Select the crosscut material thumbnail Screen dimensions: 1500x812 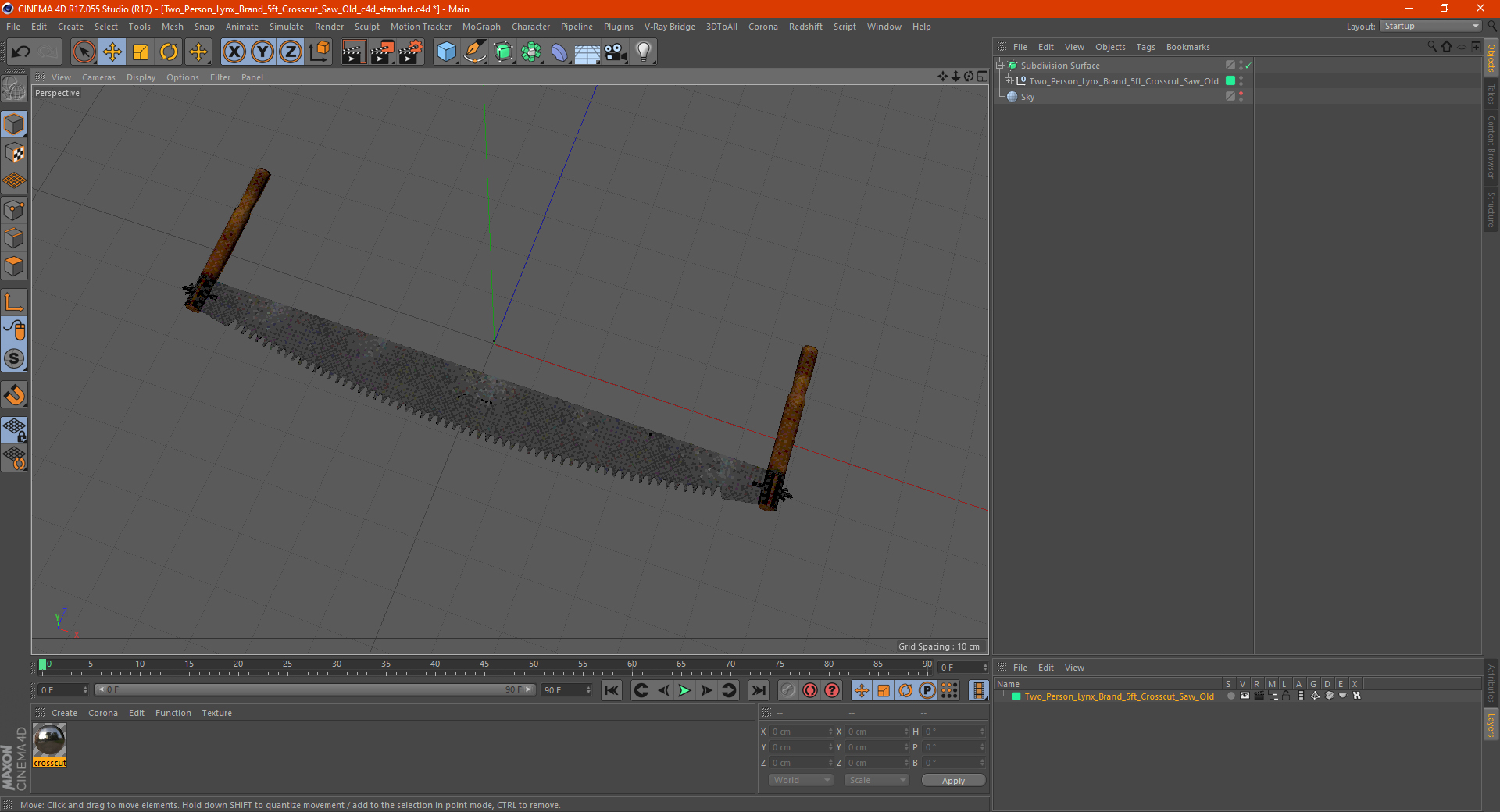click(50, 740)
